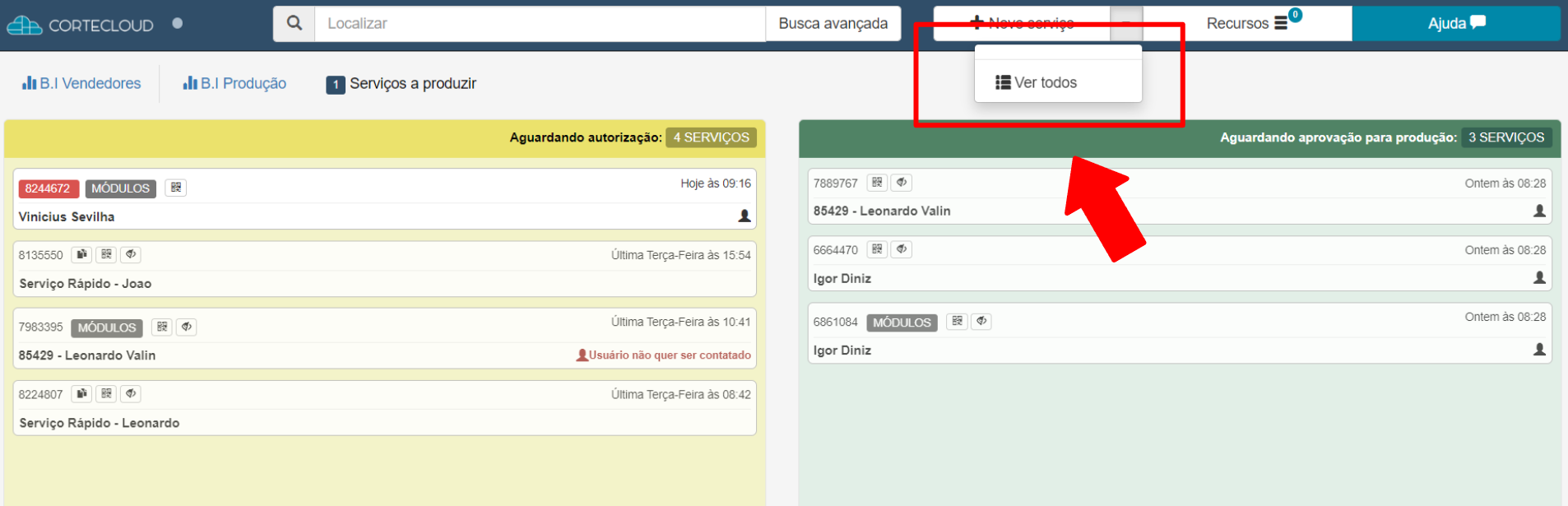
Task: Open the Igor Diniz card for service 6664470
Action: [1180, 263]
